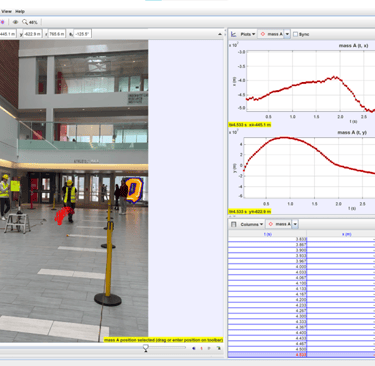
Task: Click the x (m) axis label on top plot
Action: (x=234, y=81)
